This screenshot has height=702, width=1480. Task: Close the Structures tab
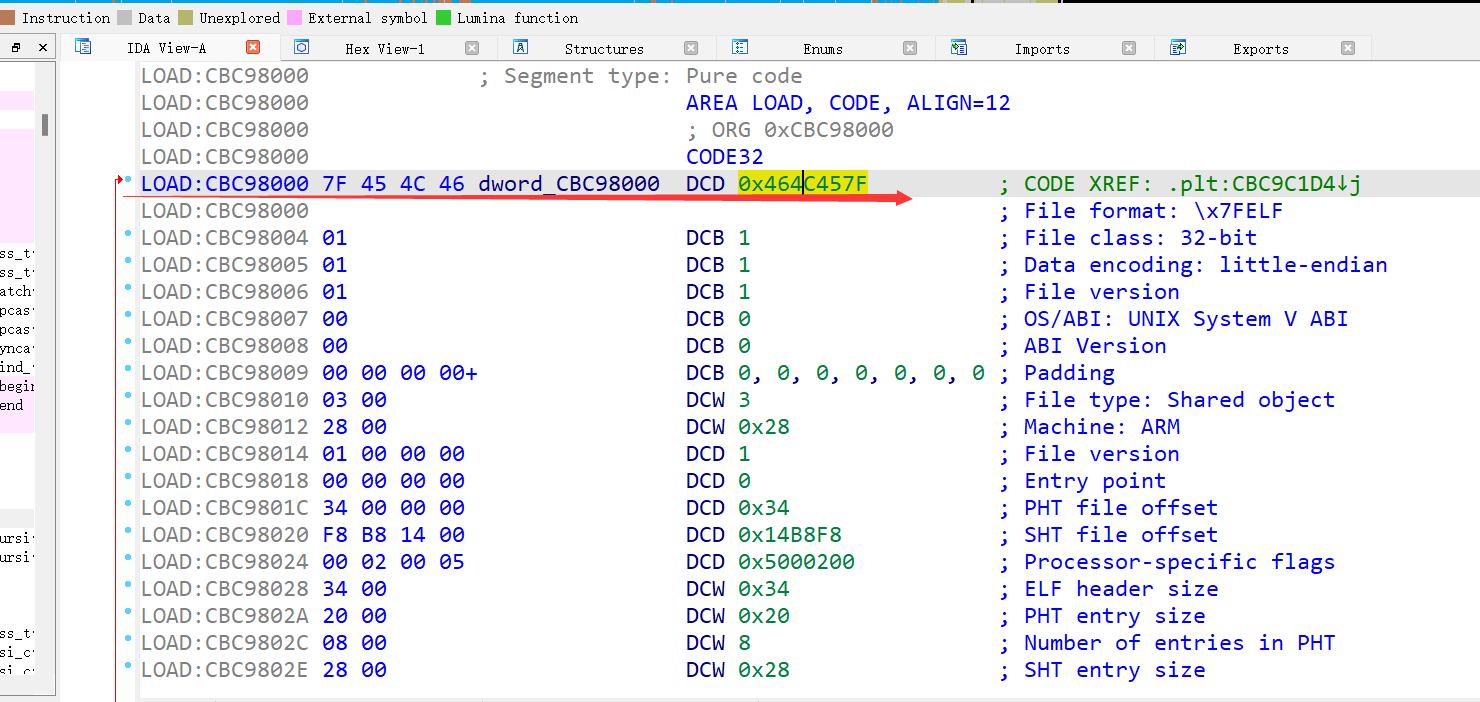tap(691, 48)
